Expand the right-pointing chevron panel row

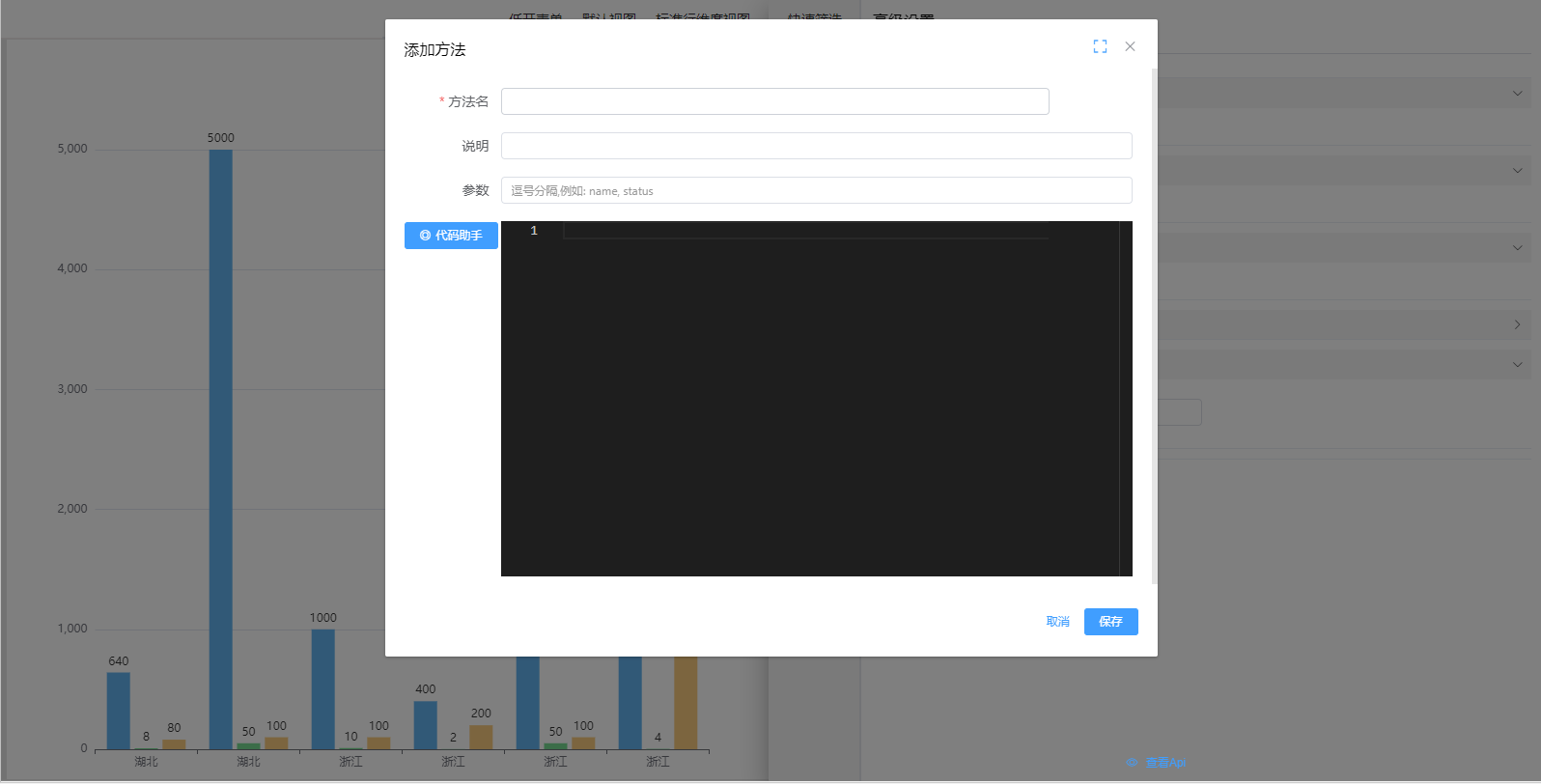1517,325
